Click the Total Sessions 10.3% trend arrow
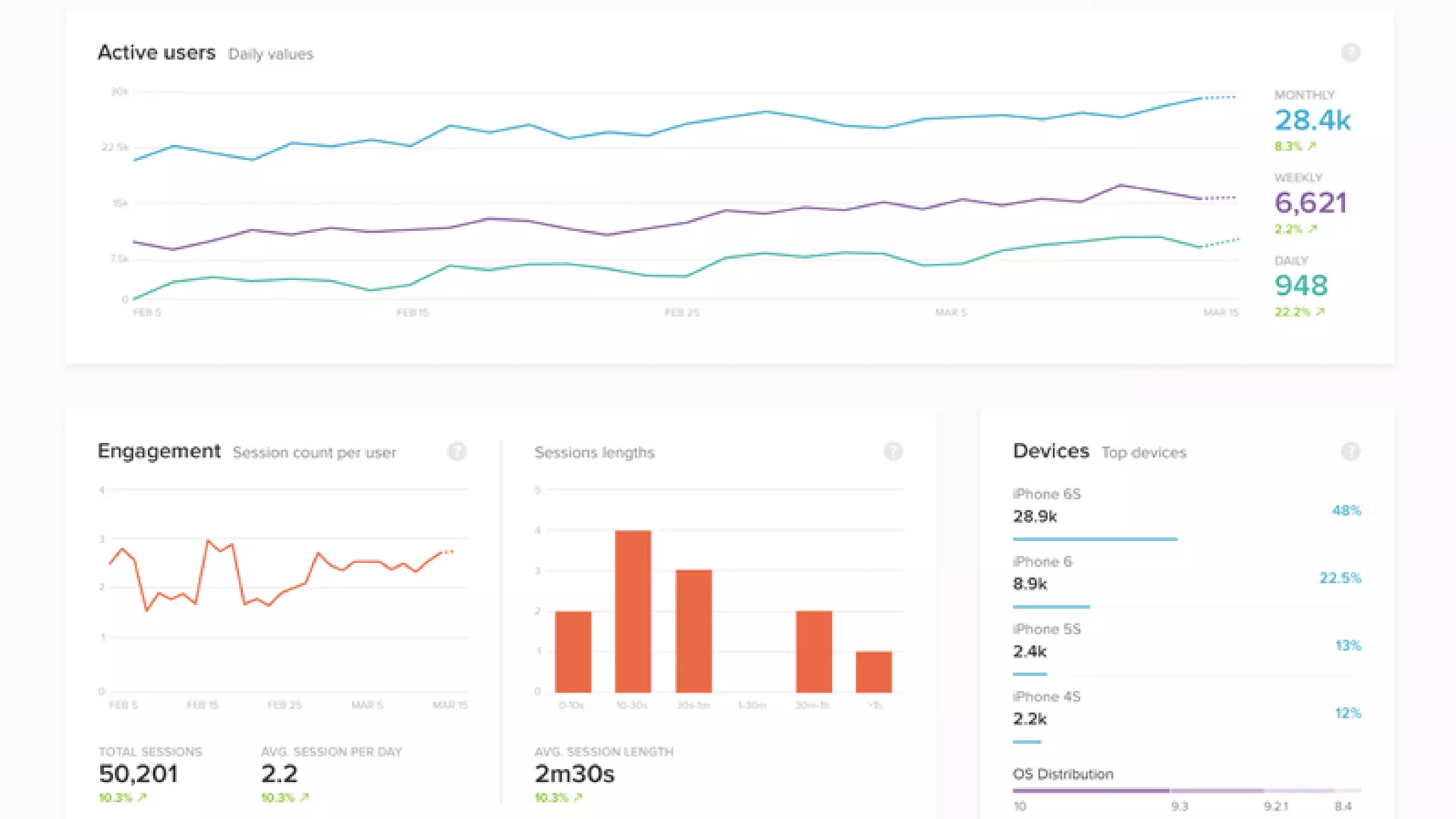Screen dimensions: 1456x819 pos(142,798)
